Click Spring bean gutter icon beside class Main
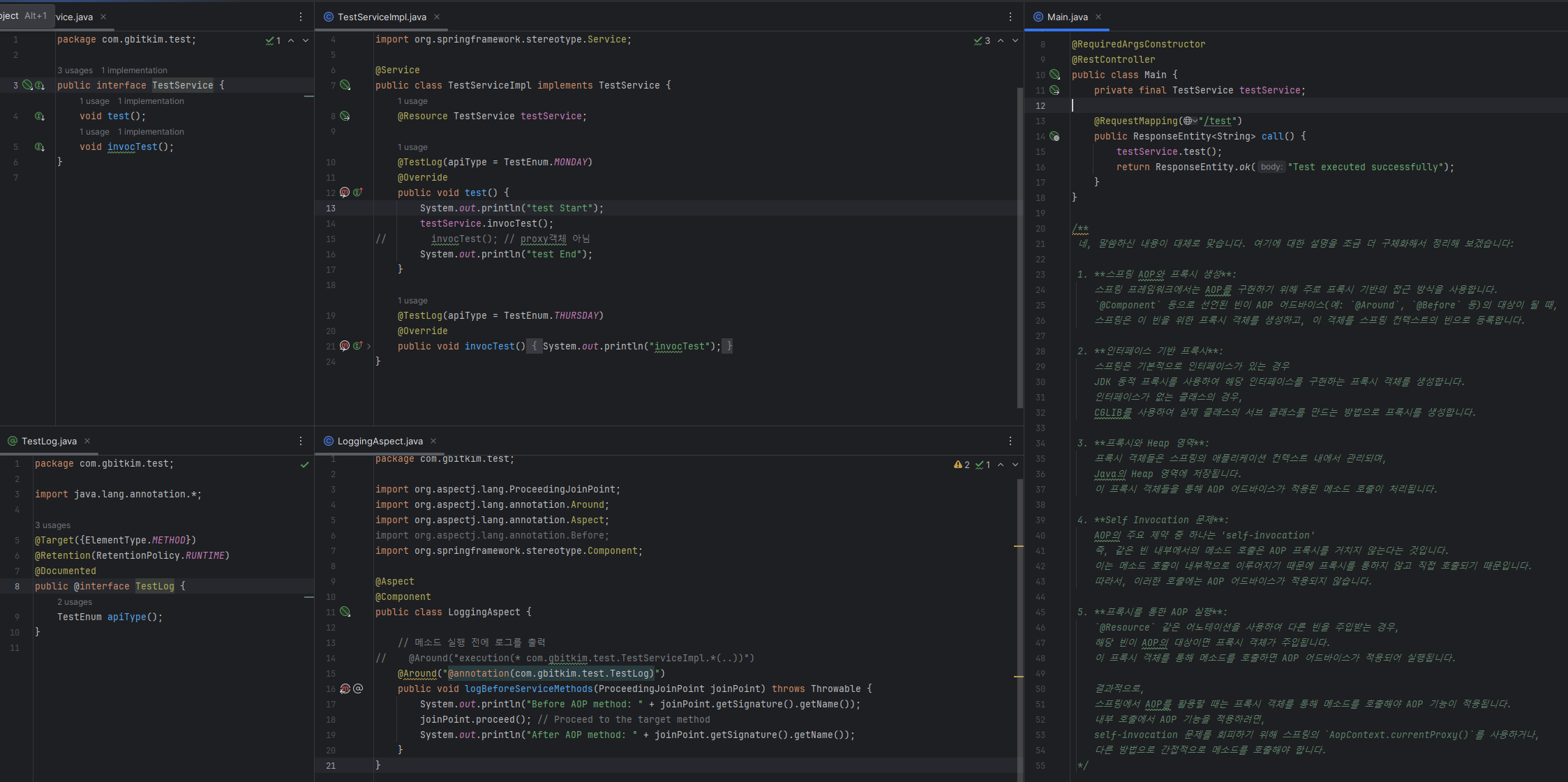Image resolution: width=1568 pixels, height=782 pixels. (1054, 75)
